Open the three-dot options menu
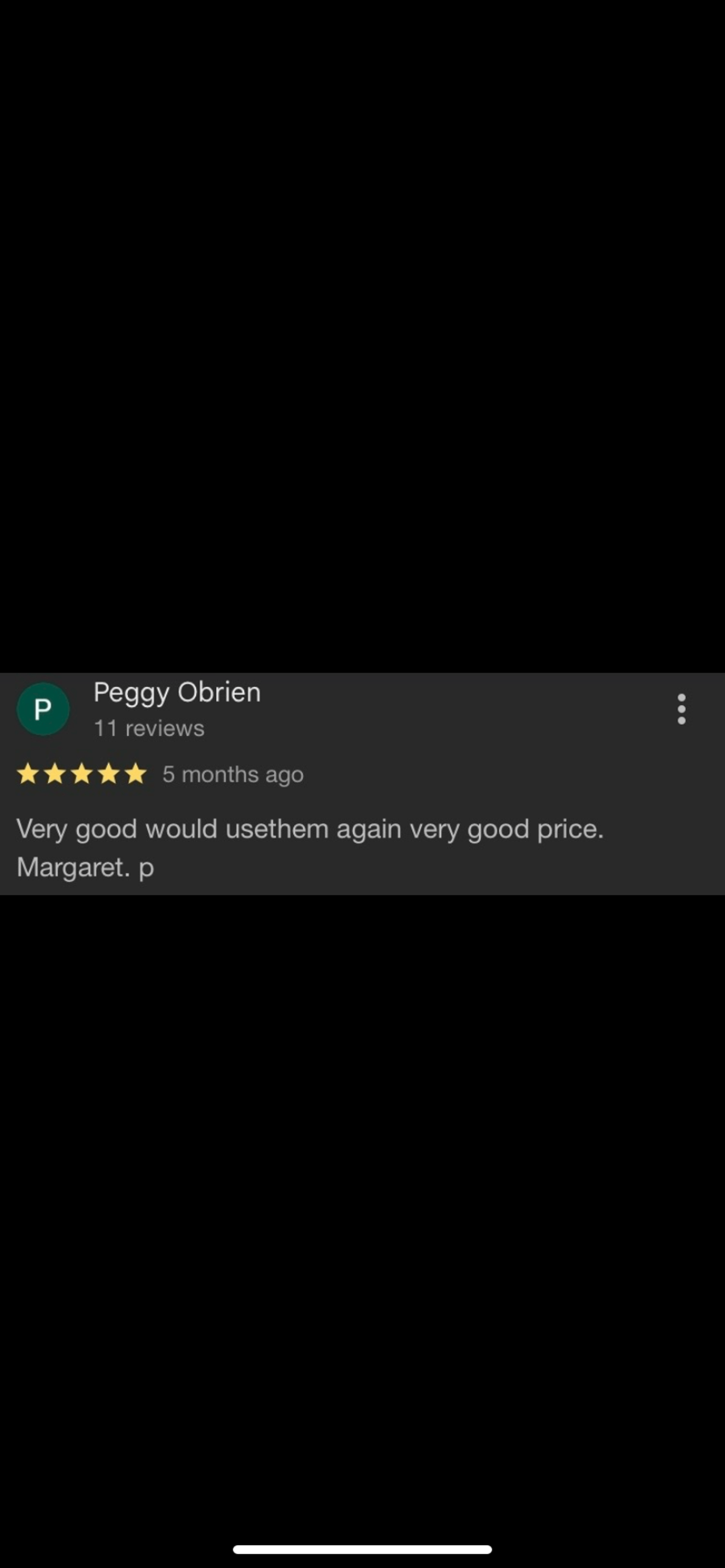 pyautogui.click(x=681, y=709)
